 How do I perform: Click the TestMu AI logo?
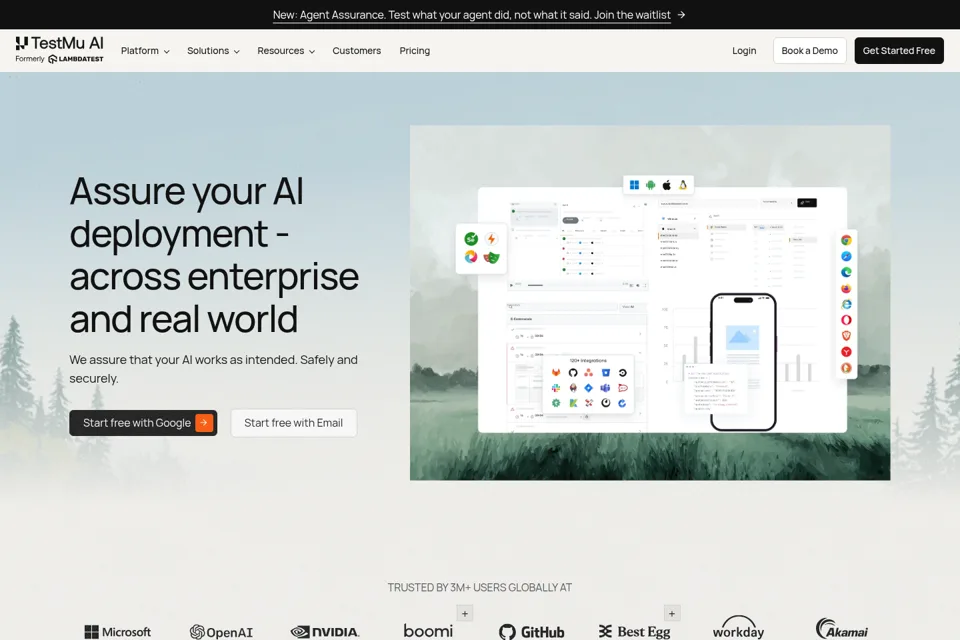59,43
